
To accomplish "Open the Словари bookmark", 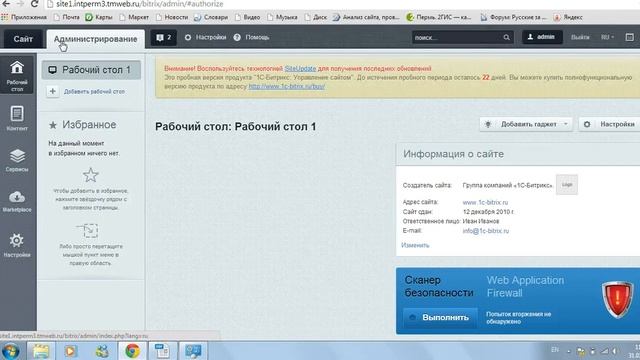I will 211,17.
